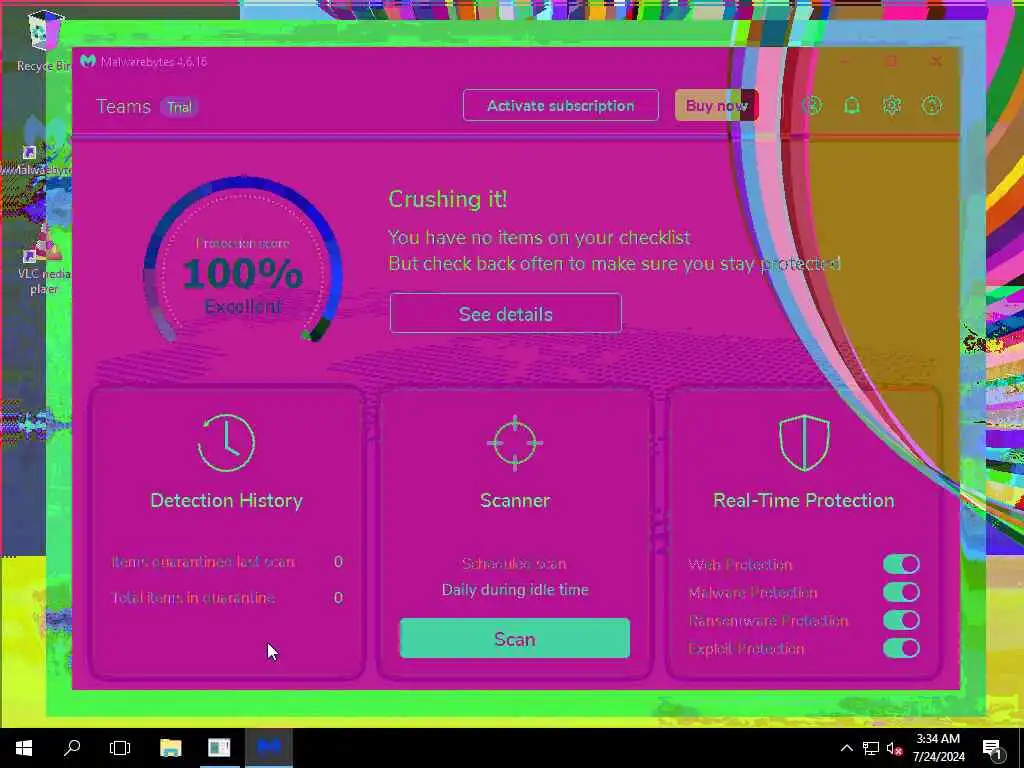Open the taskbar search magnifier
The height and width of the screenshot is (768, 1024).
(72, 748)
